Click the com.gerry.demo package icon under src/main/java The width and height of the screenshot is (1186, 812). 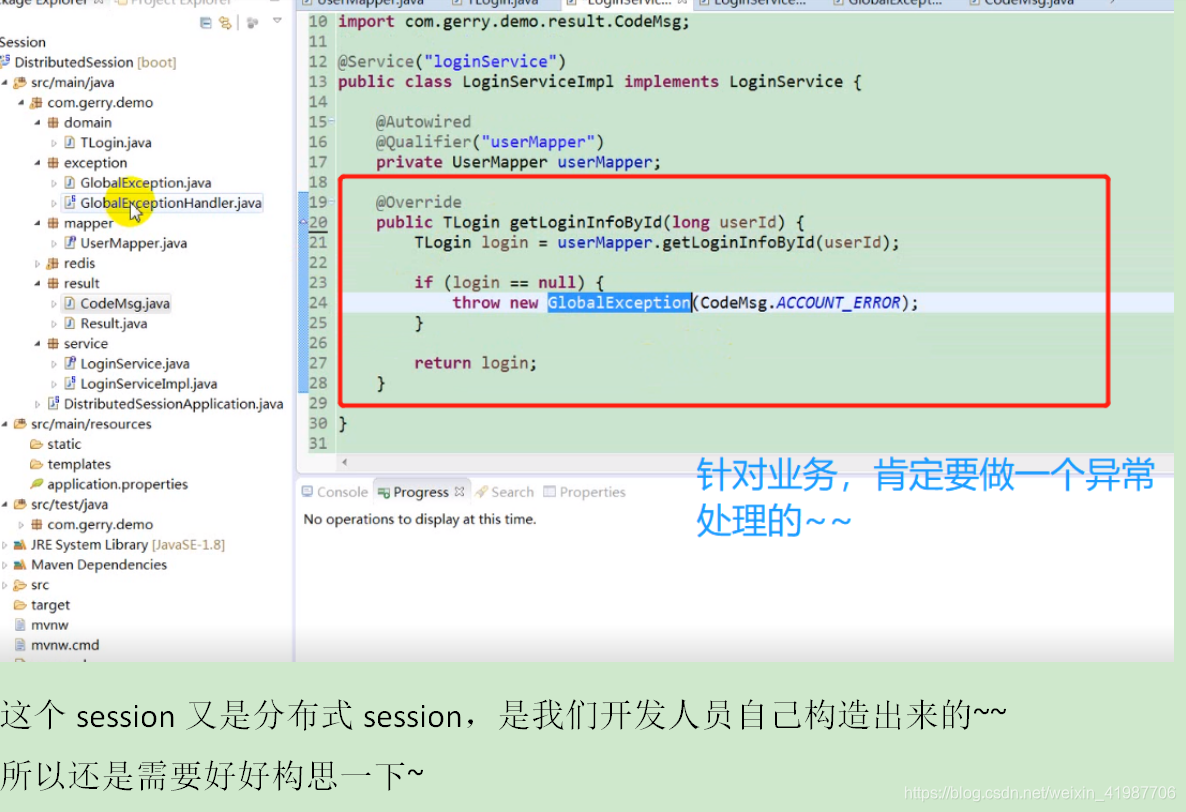(36, 102)
